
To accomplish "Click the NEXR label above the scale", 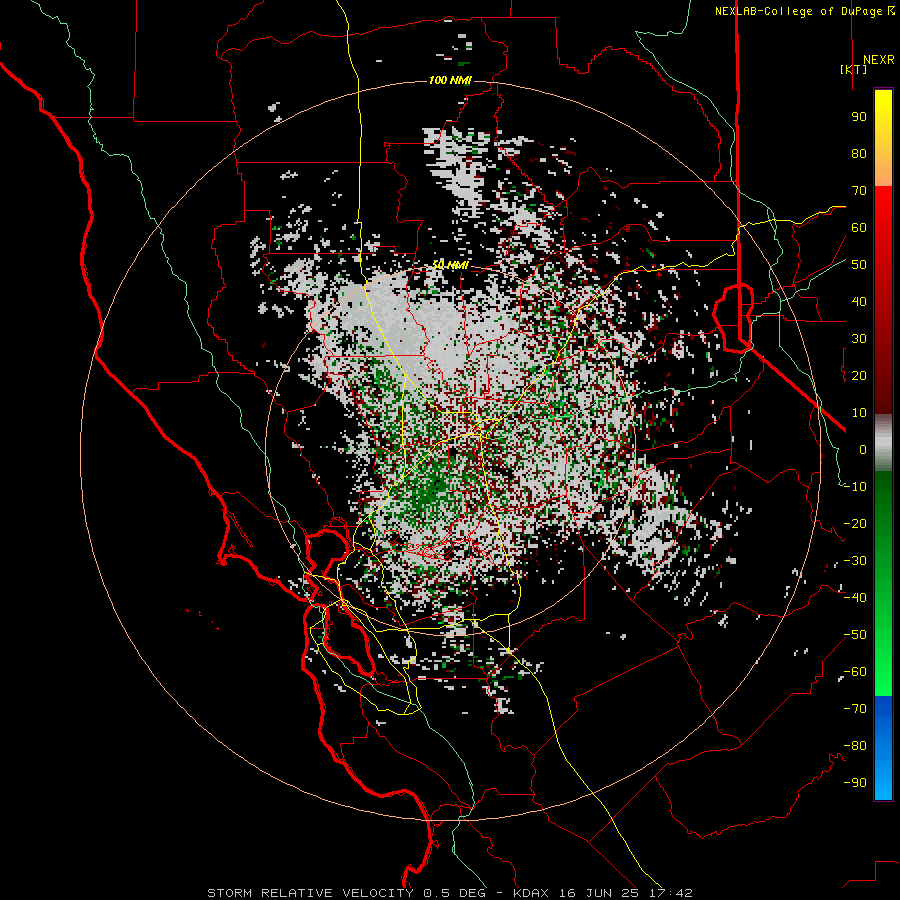I will 878,60.
